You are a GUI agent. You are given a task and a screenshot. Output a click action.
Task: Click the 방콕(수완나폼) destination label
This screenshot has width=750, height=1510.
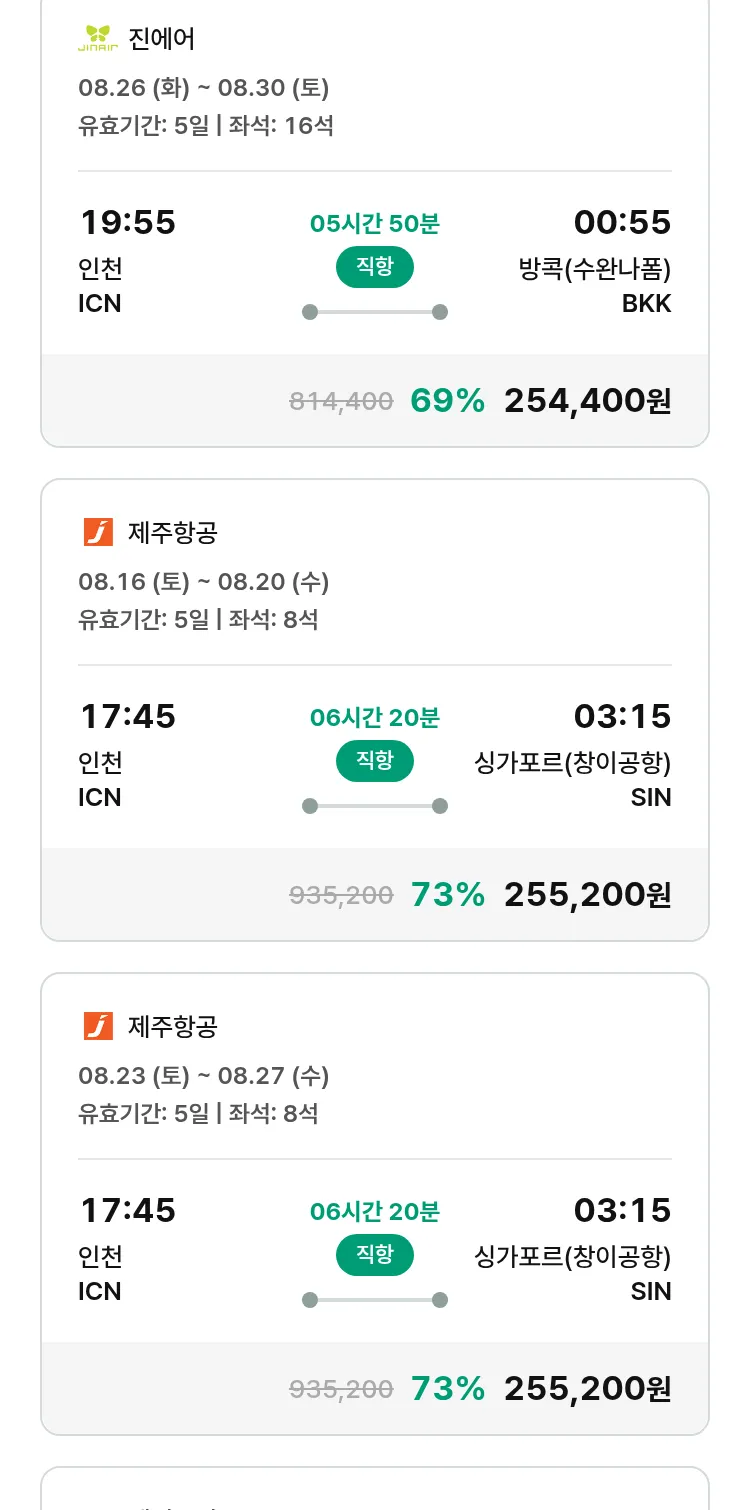[x=595, y=269]
